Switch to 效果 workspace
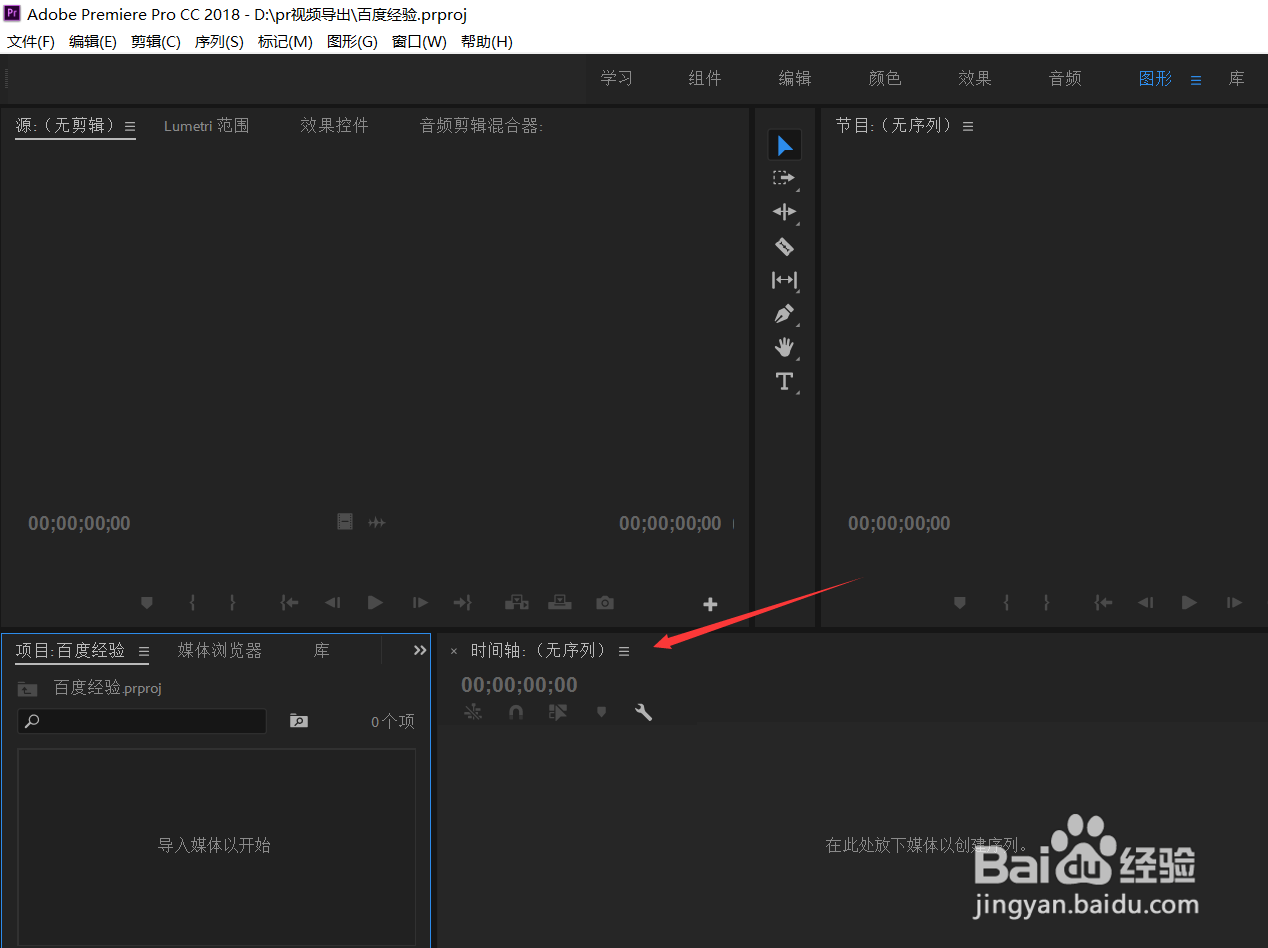 [x=975, y=78]
